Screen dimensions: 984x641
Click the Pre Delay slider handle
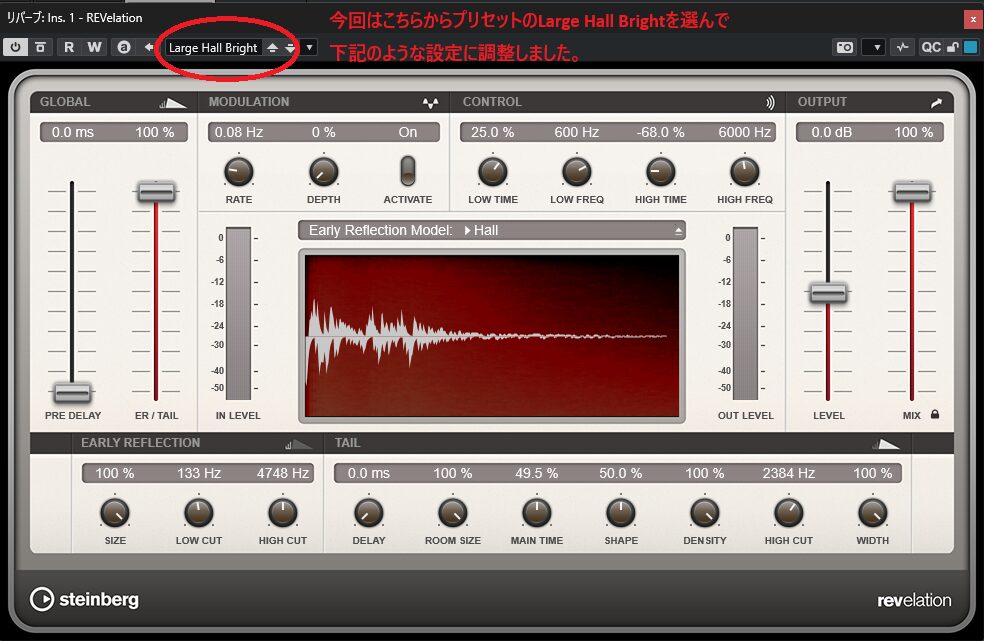(x=72, y=393)
